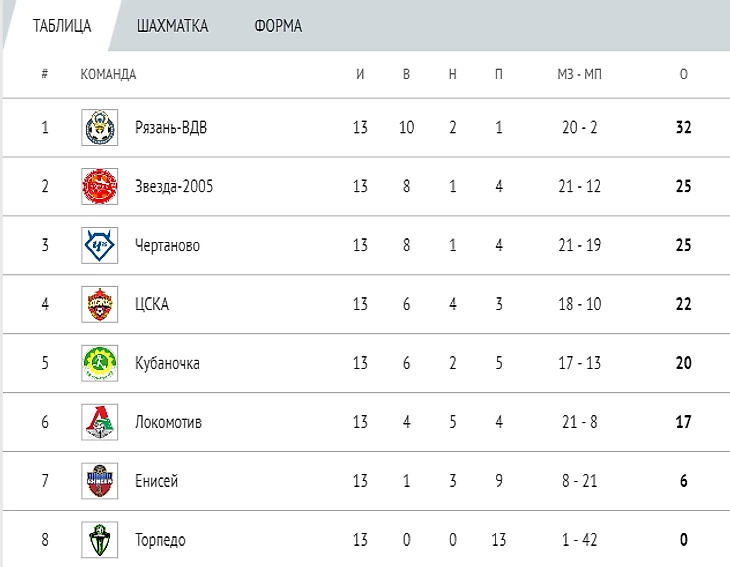Click the Кубаночка team logo
Viewport: 730px width, 567px height.
pyautogui.click(x=99, y=364)
